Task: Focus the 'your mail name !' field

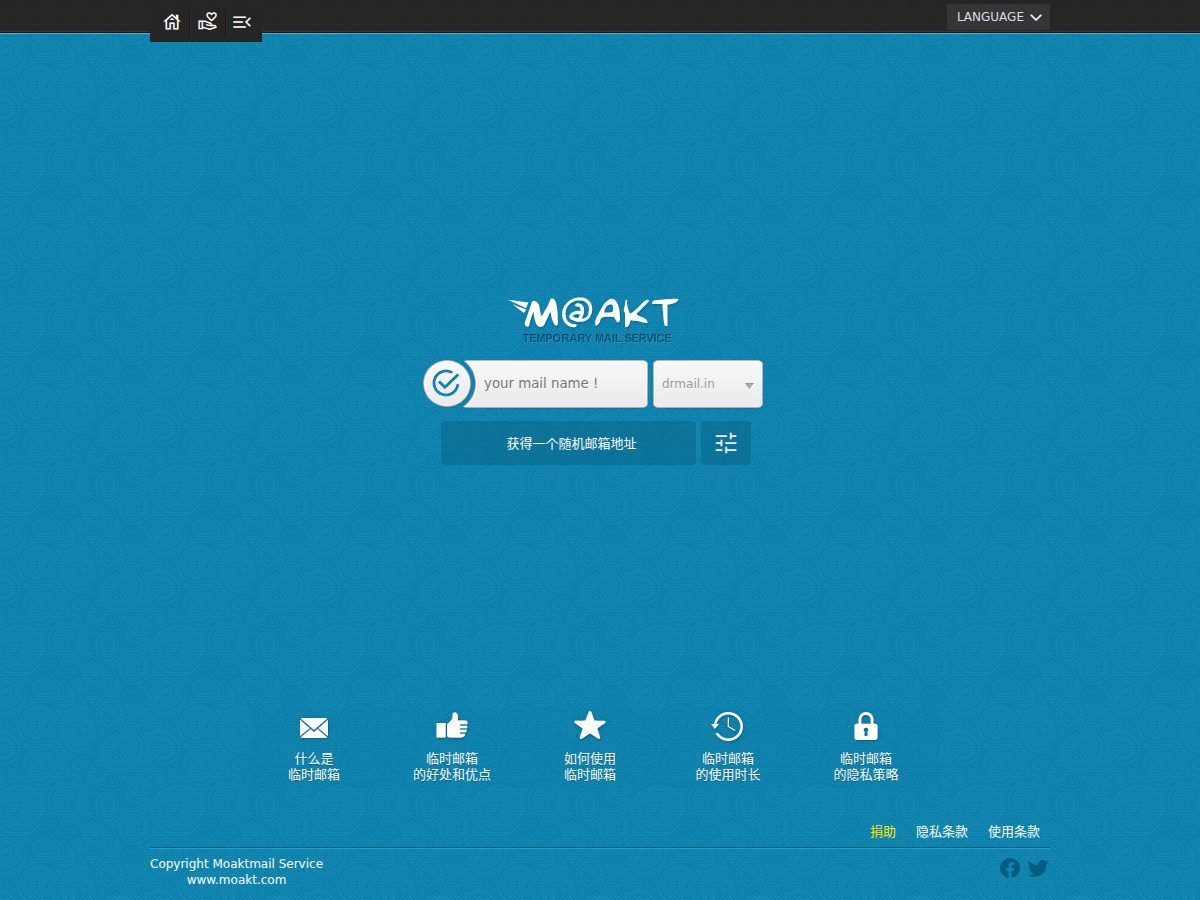Action: 556,384
